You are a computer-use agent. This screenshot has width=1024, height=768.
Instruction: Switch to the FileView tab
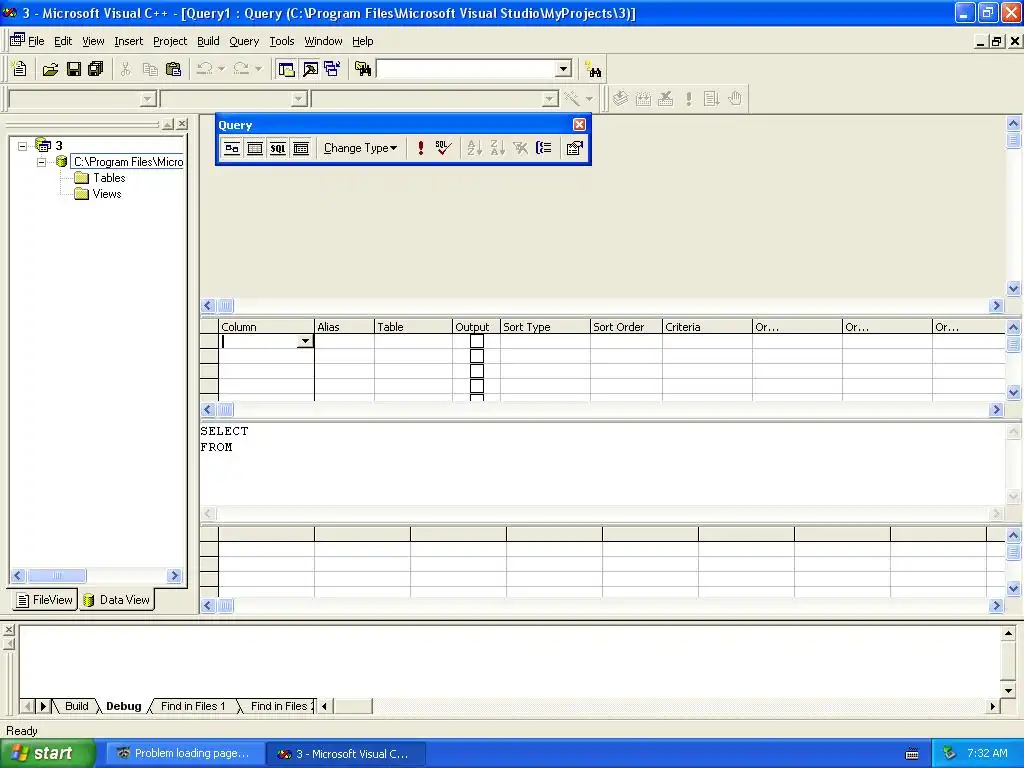pos(44,600)
